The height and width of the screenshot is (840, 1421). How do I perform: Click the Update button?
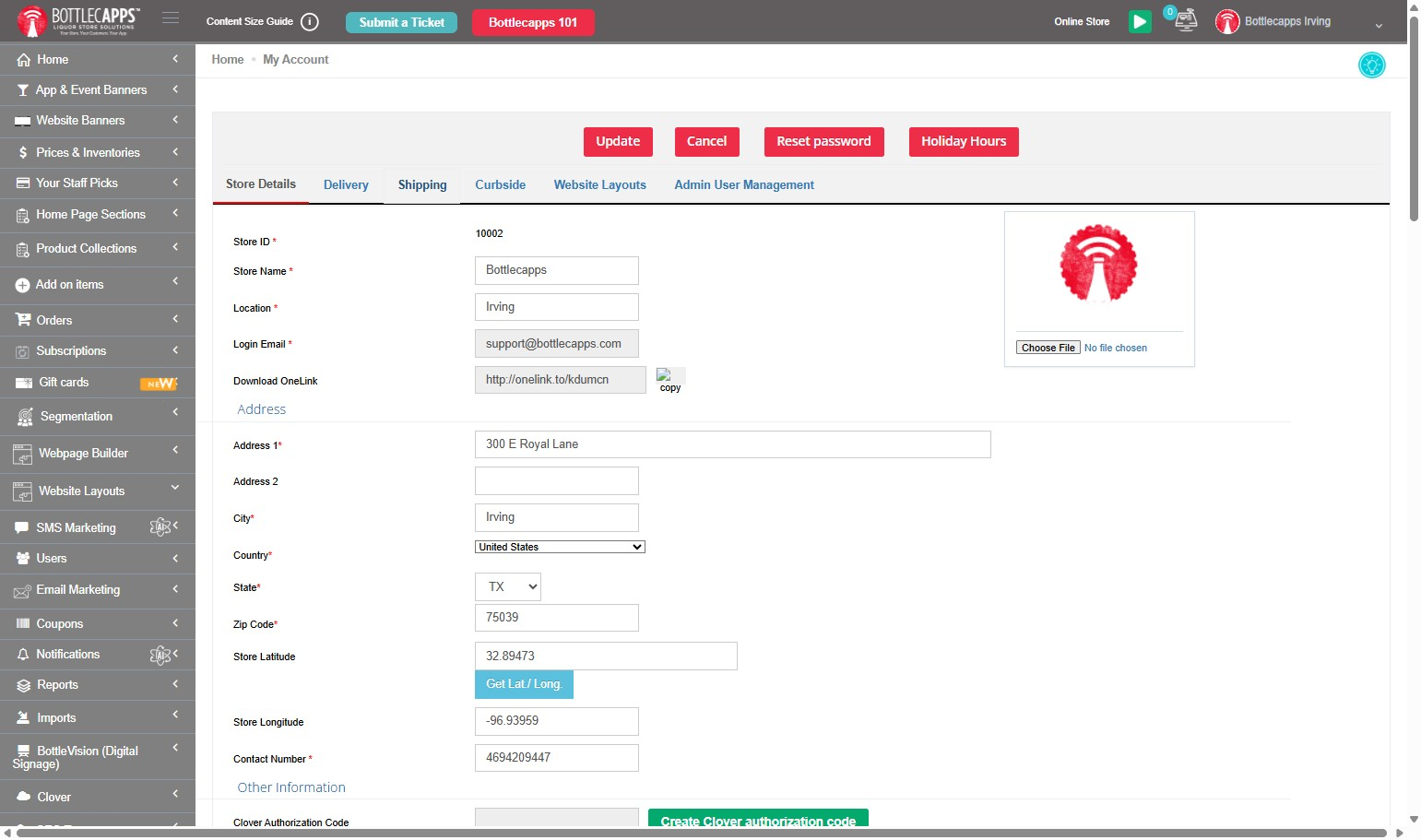point(618,142)
